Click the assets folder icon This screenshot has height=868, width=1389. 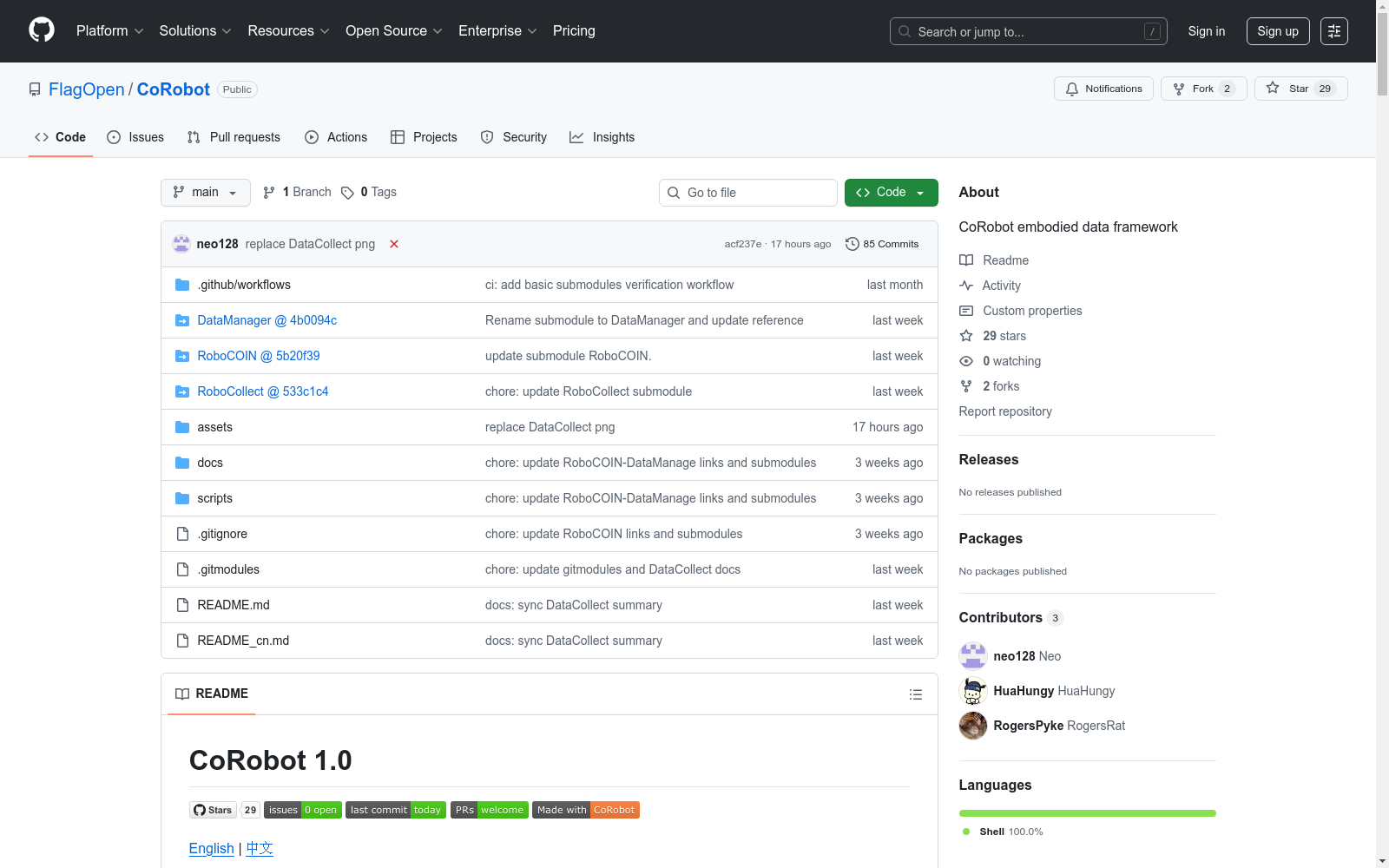(x=182, y=427)
